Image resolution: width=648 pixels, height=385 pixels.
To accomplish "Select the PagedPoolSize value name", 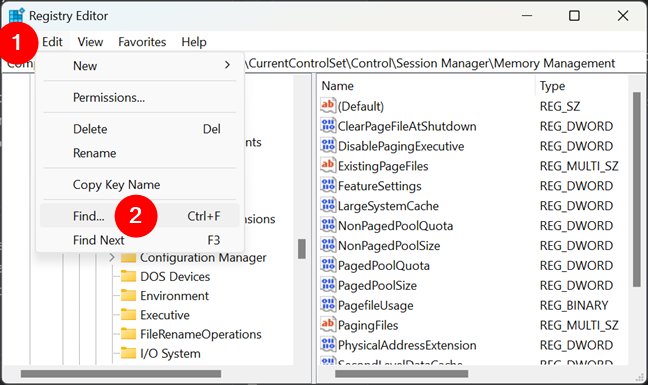I will tap(377, 285).
